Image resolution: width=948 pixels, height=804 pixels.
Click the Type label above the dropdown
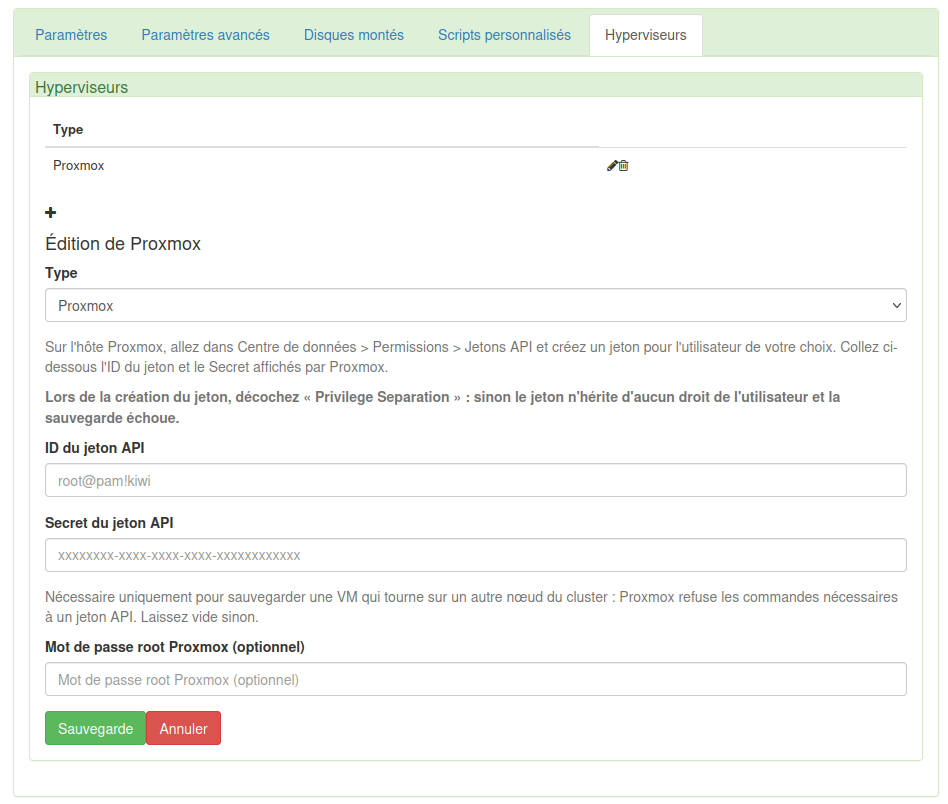point(61,273)
